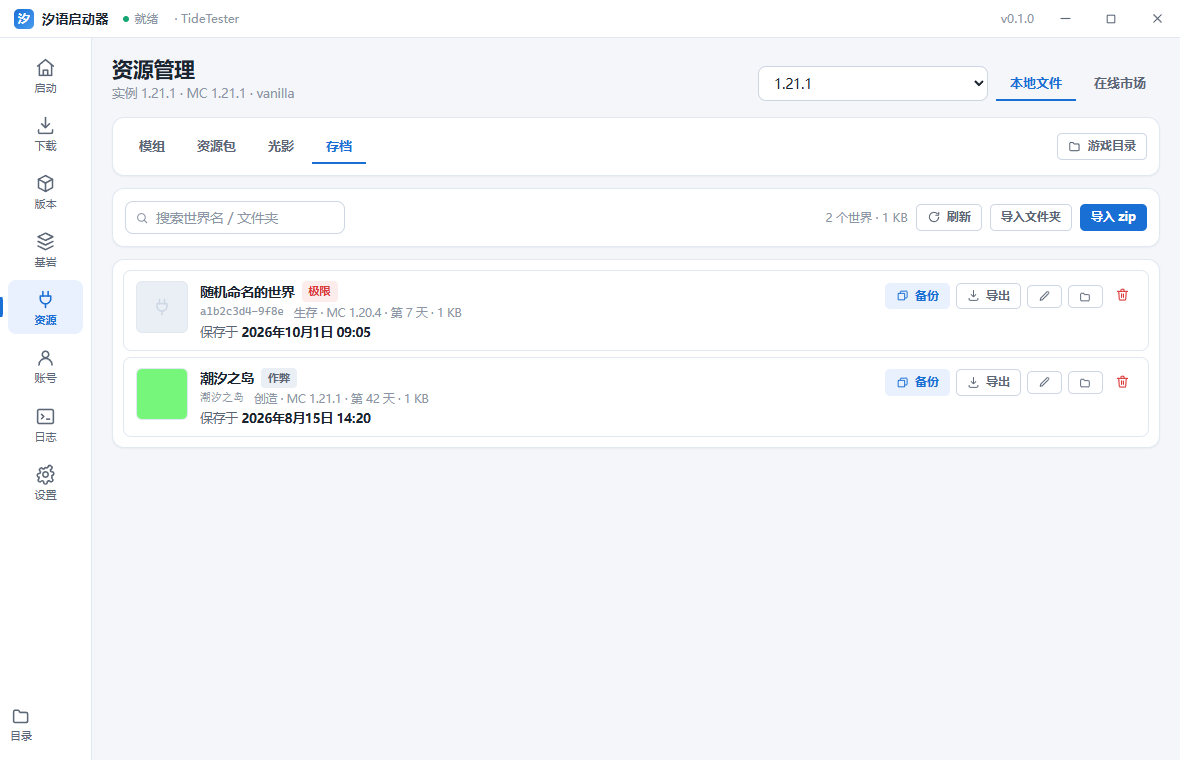Image resolution: width=1180 pixels, height=760 pixels.
Task: Switch to the 光影 shaders tab
Action: pos(281,146)
